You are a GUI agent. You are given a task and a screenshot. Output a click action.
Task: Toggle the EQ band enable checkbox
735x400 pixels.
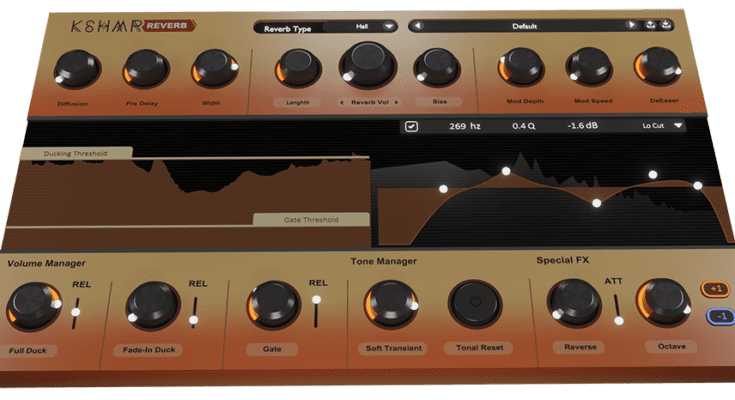[x=412, y=127]
